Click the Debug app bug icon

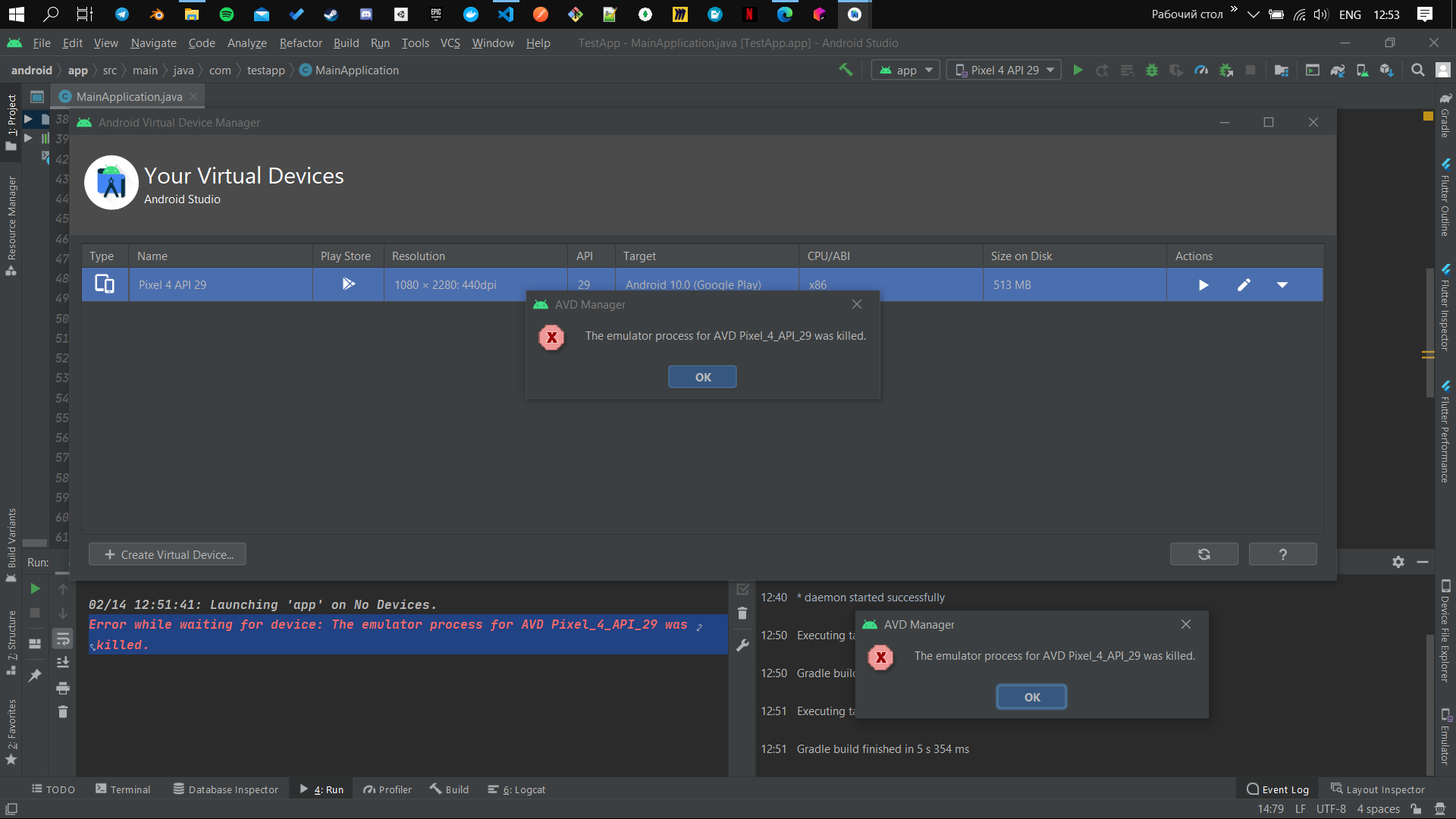click(x=1152, y=70)
